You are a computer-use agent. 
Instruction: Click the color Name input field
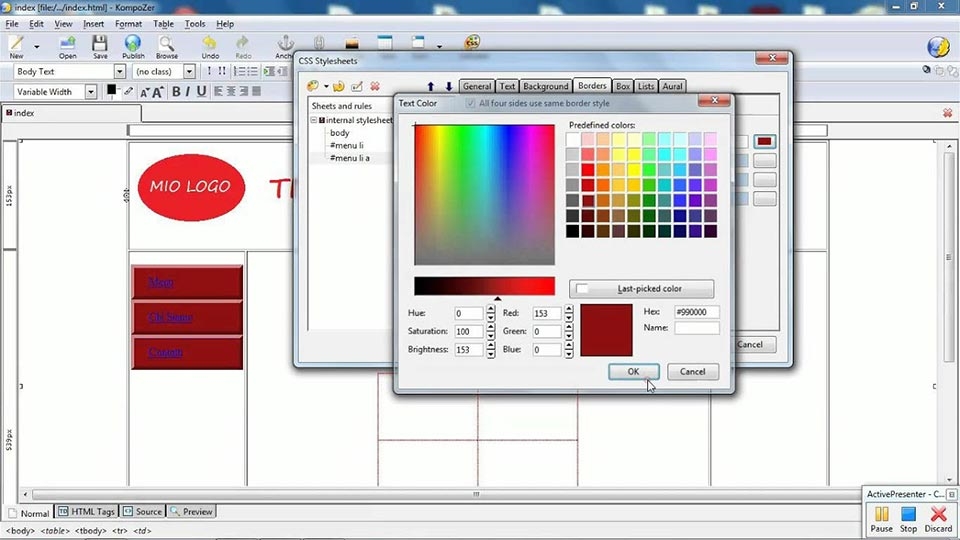click(697, 328)
